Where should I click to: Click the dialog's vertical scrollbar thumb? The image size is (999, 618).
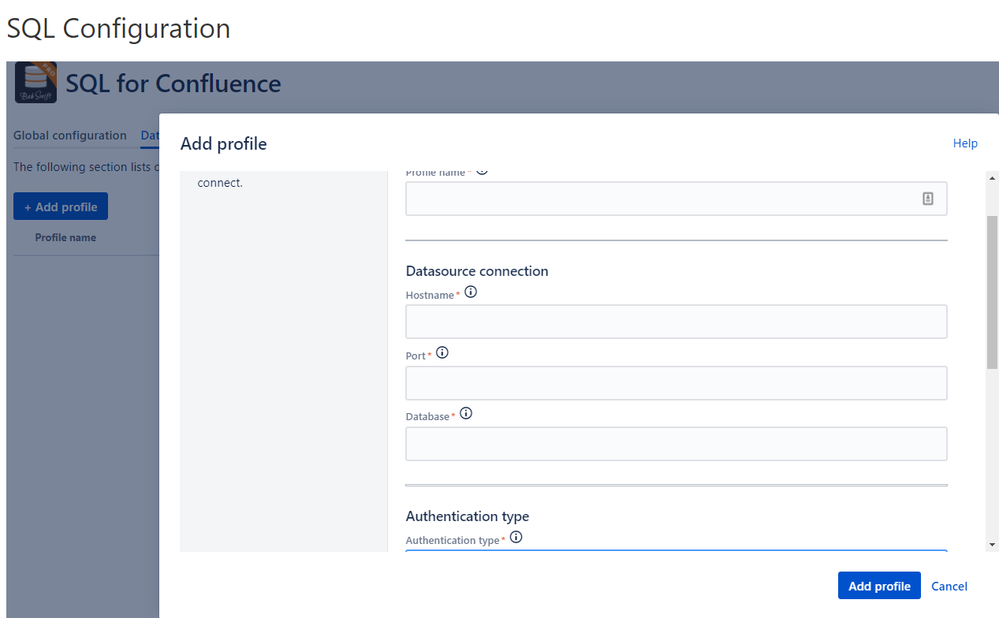pyautogui.click(x=991, y=290)
